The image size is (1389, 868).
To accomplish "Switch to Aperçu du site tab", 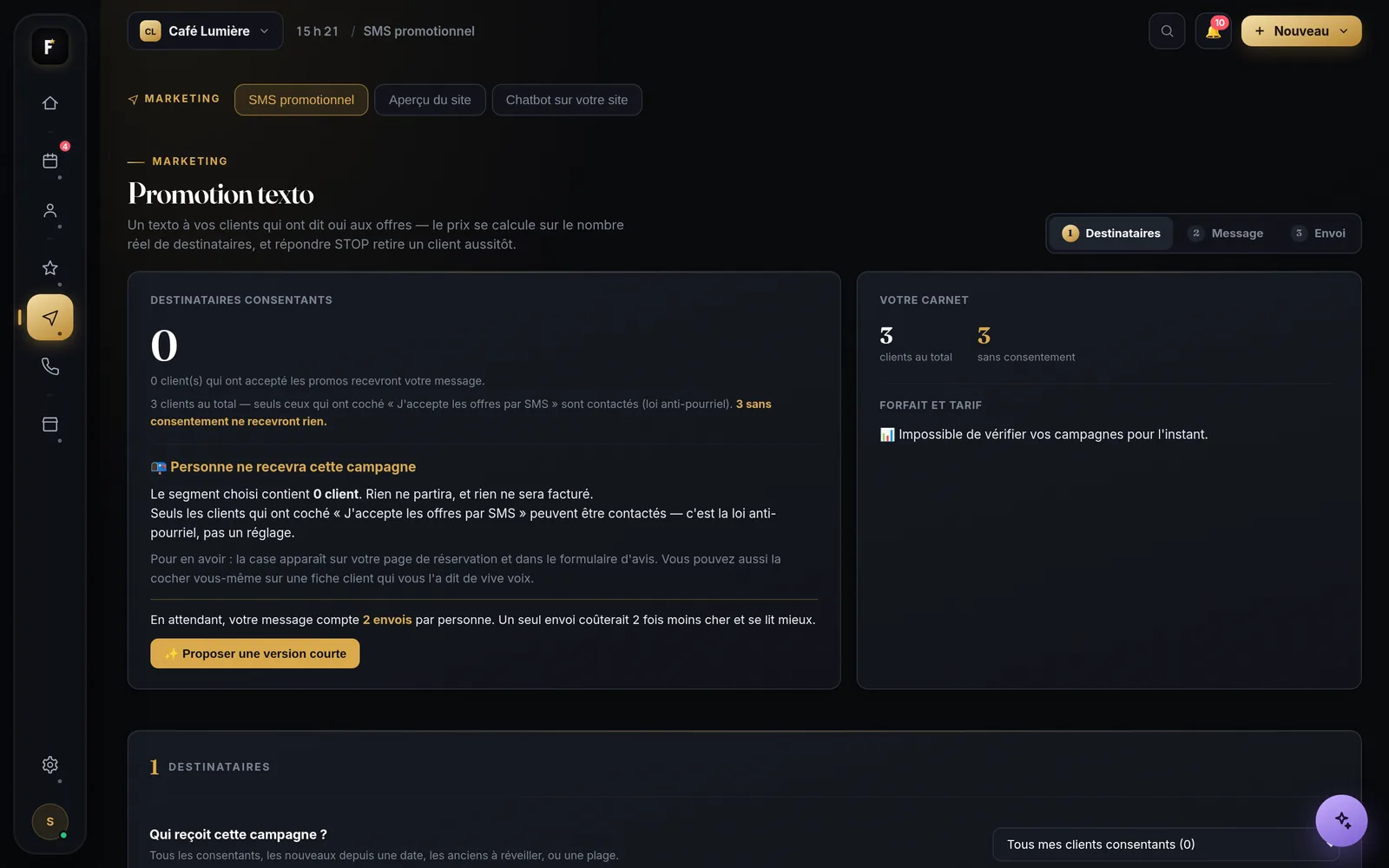I will click(x=430, y=100).
